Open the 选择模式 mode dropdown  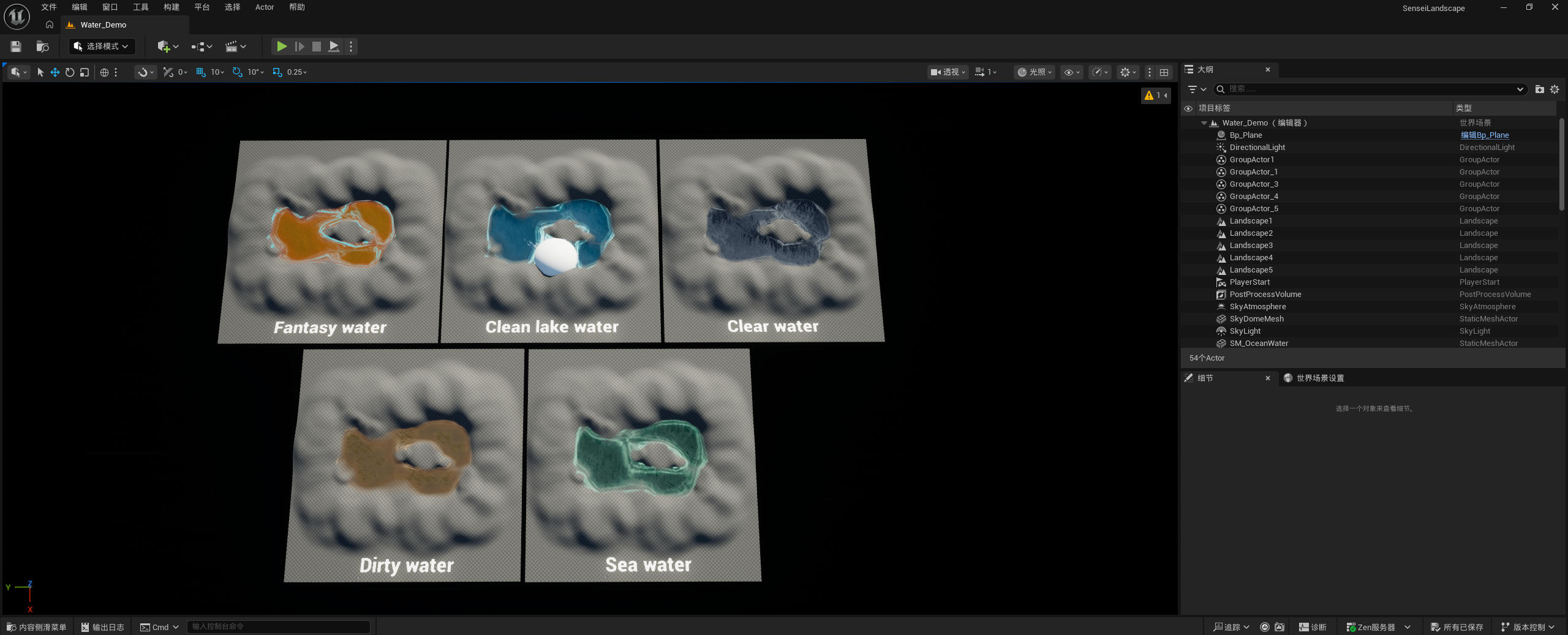tap(102, 47)
